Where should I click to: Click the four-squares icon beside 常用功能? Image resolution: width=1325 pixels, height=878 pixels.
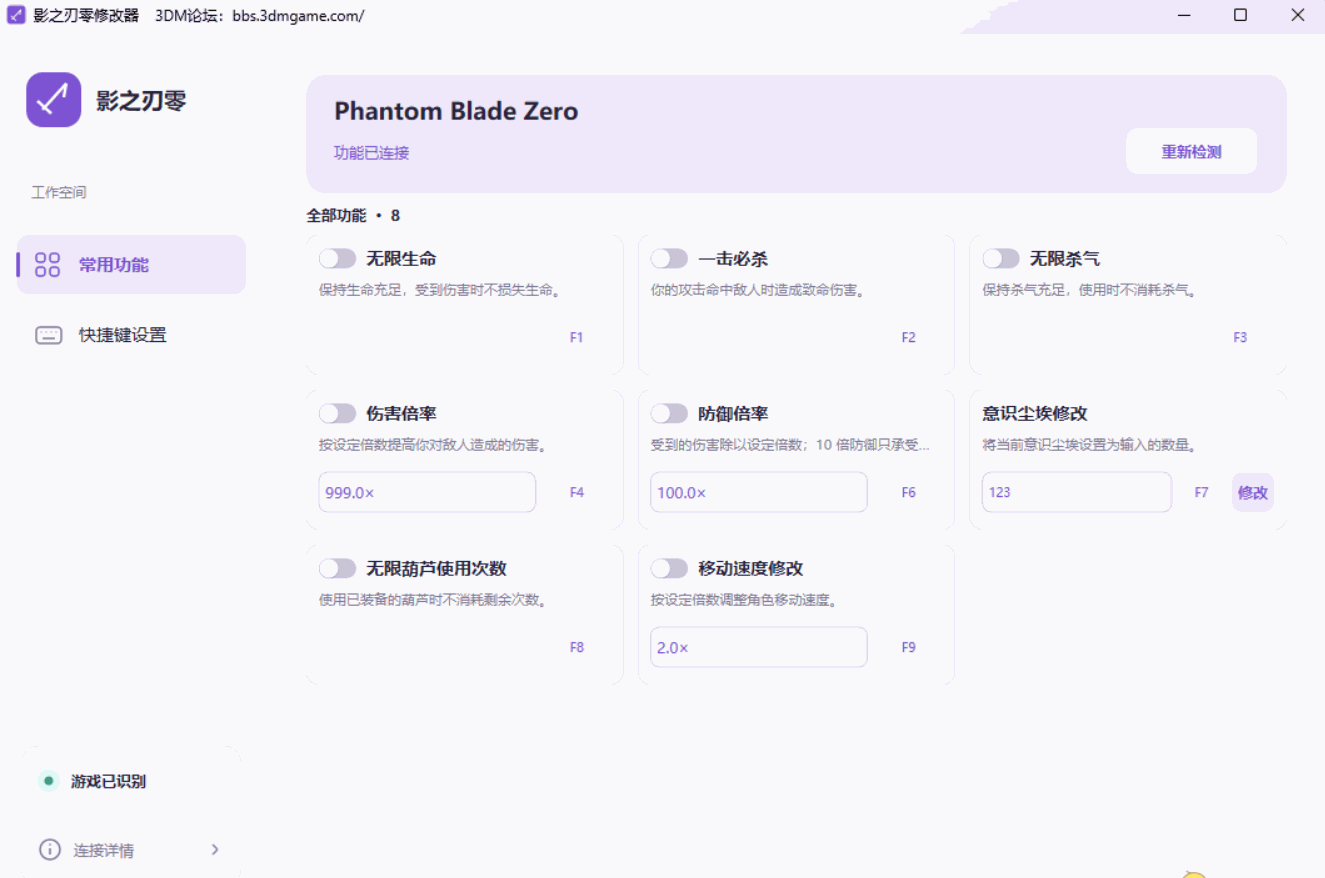pos(47,265)
